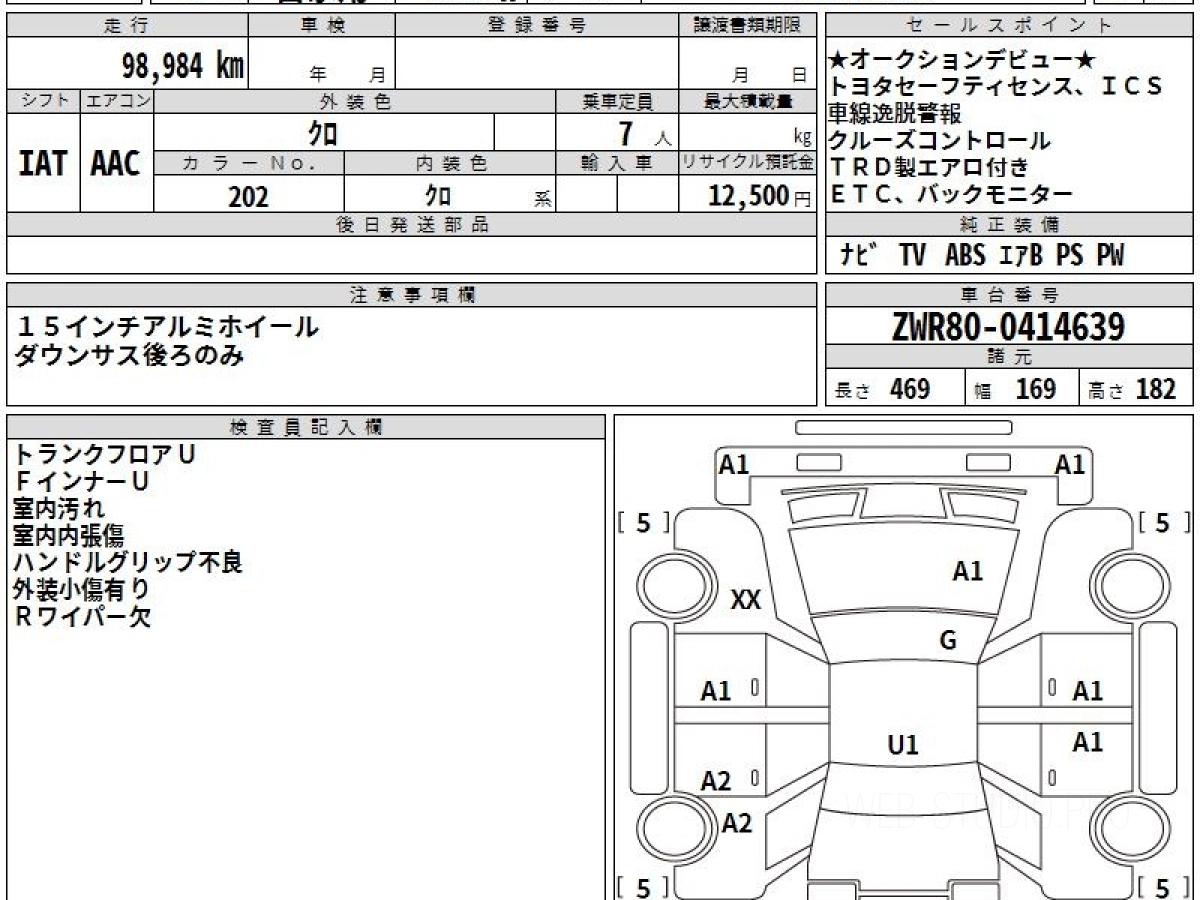Screen dimensions: 1200x900
Task: Click the 内装色 header
Action: point(450,163)
